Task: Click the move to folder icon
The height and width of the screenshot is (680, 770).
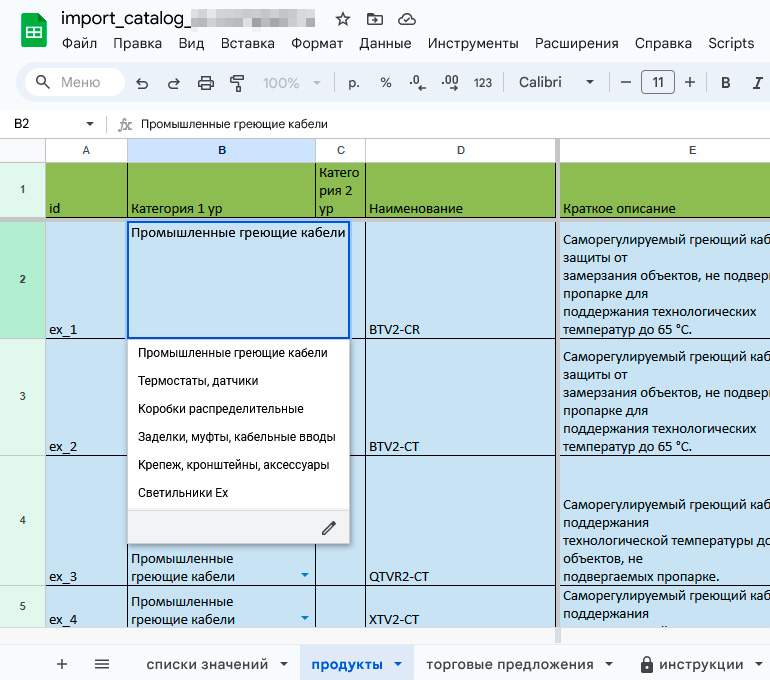Action: point(375,20)
